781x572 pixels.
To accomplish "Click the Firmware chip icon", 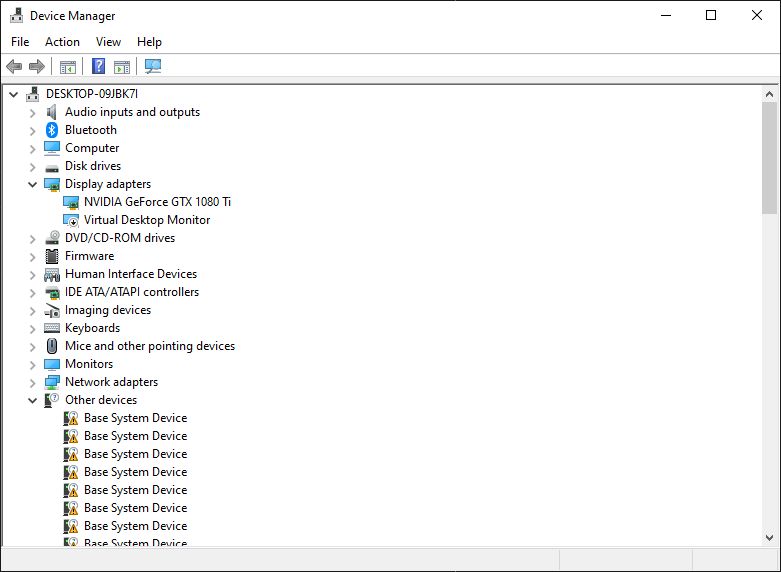I will tap(52, 256).
